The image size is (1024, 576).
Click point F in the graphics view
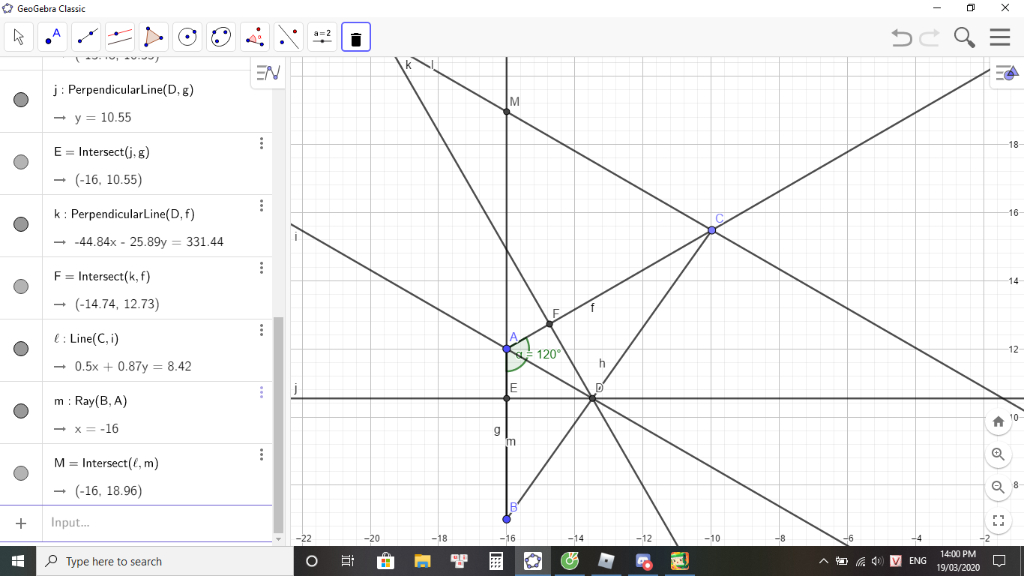549,324
